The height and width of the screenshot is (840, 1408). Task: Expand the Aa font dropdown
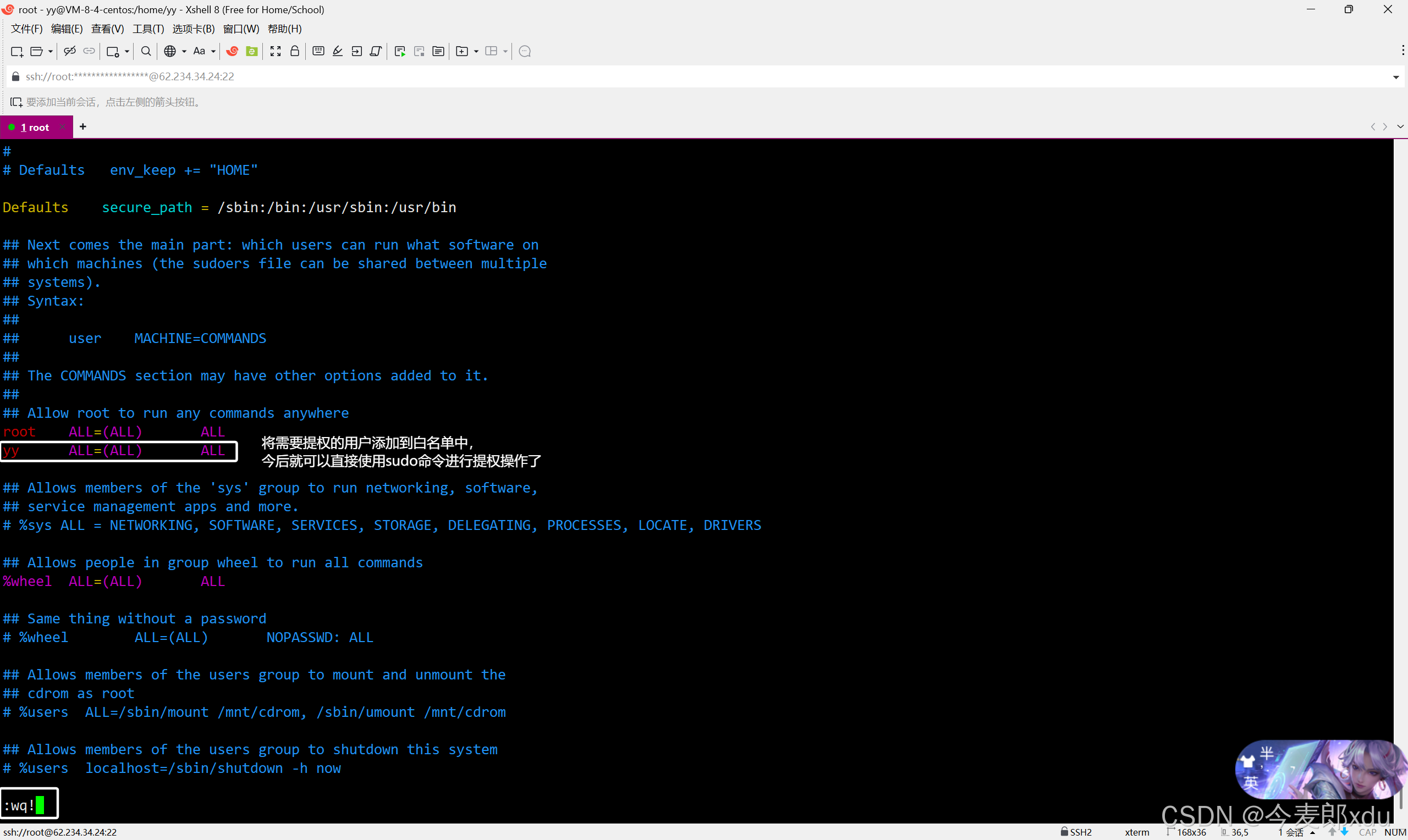(x=213, y=52)
